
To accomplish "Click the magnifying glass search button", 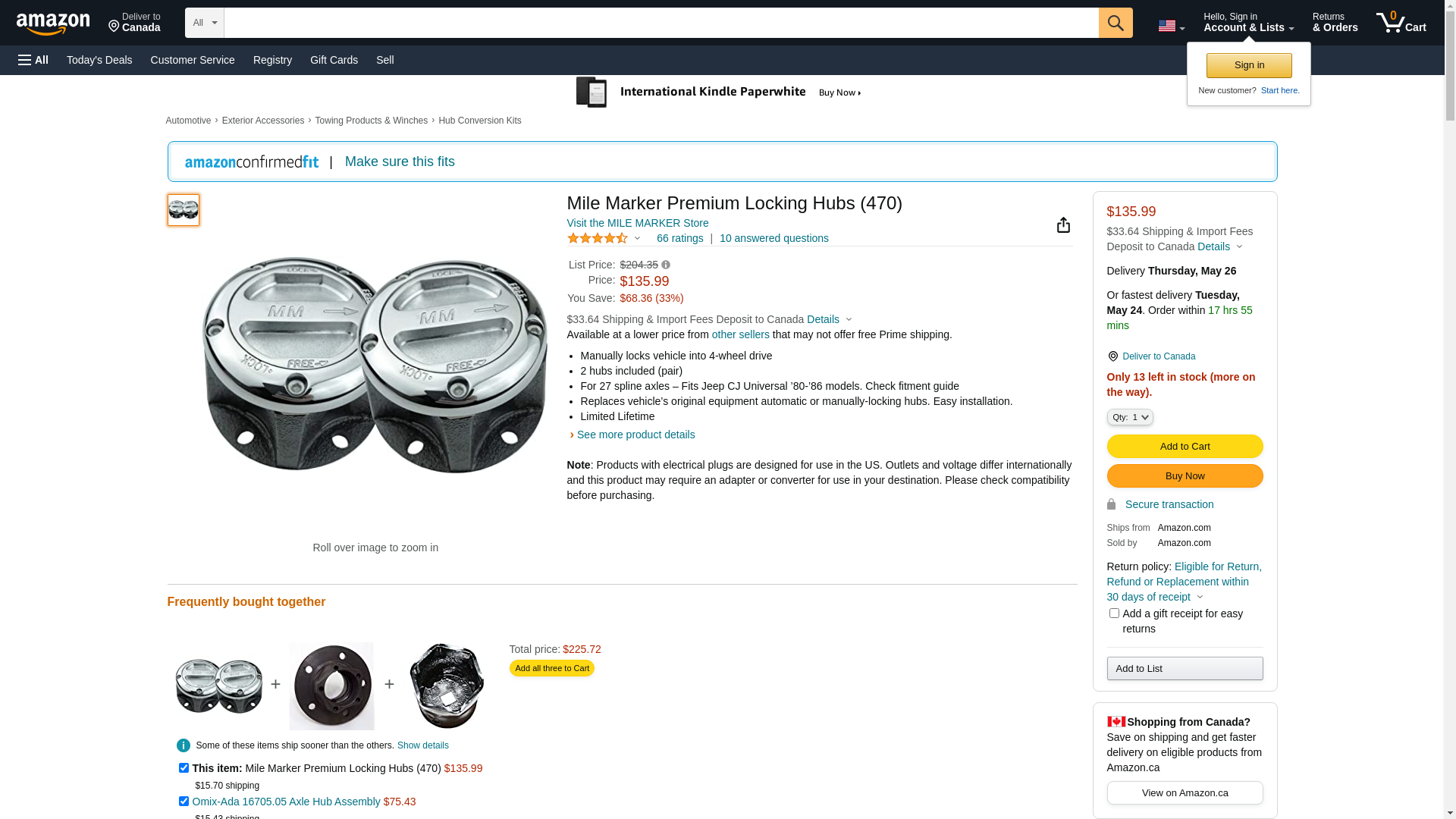I will pyautogui.click(x=1115, y=23).
